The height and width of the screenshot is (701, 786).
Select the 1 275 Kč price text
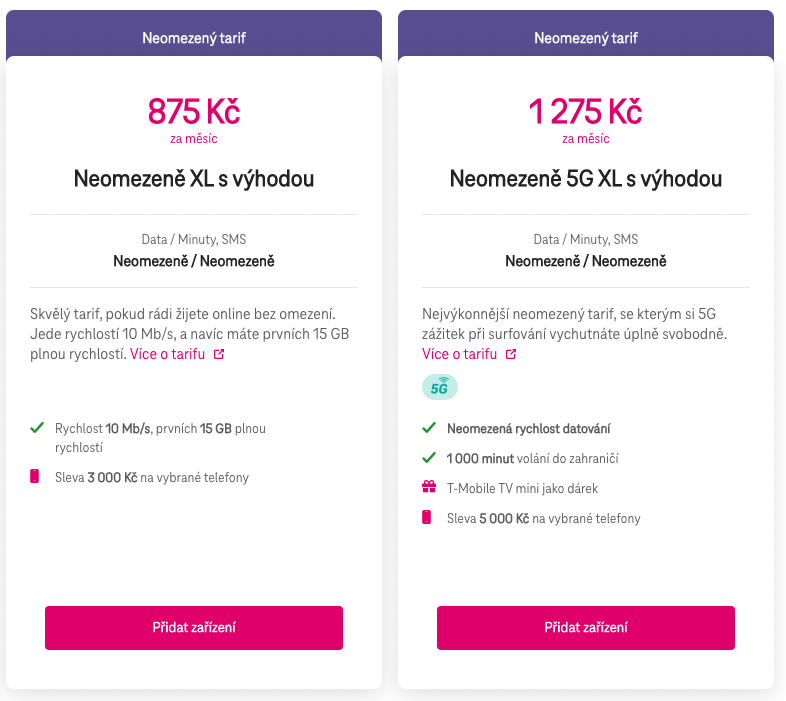(x=586, y=110)
